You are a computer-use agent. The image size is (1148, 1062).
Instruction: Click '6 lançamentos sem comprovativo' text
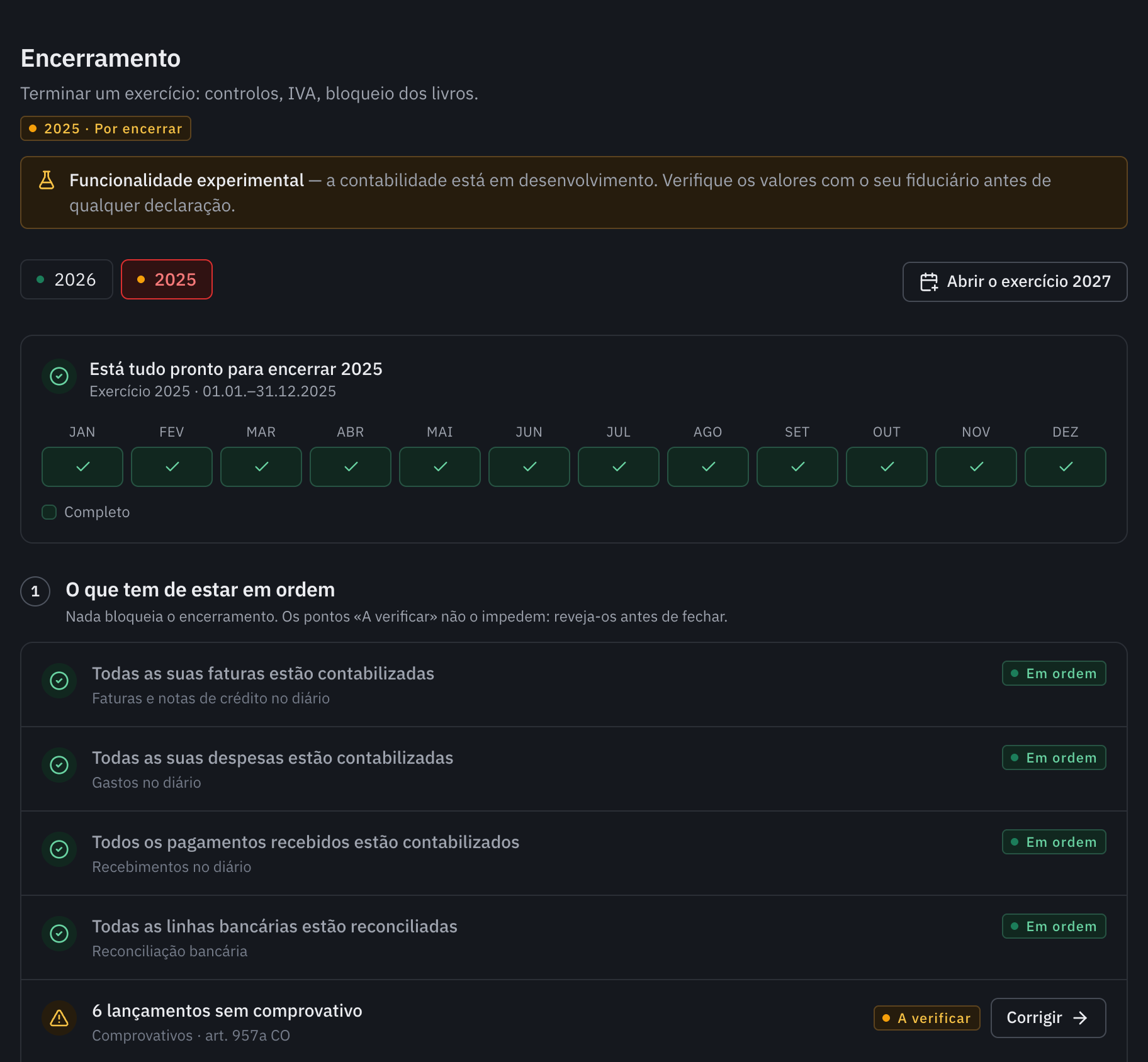pos(227,1011)
